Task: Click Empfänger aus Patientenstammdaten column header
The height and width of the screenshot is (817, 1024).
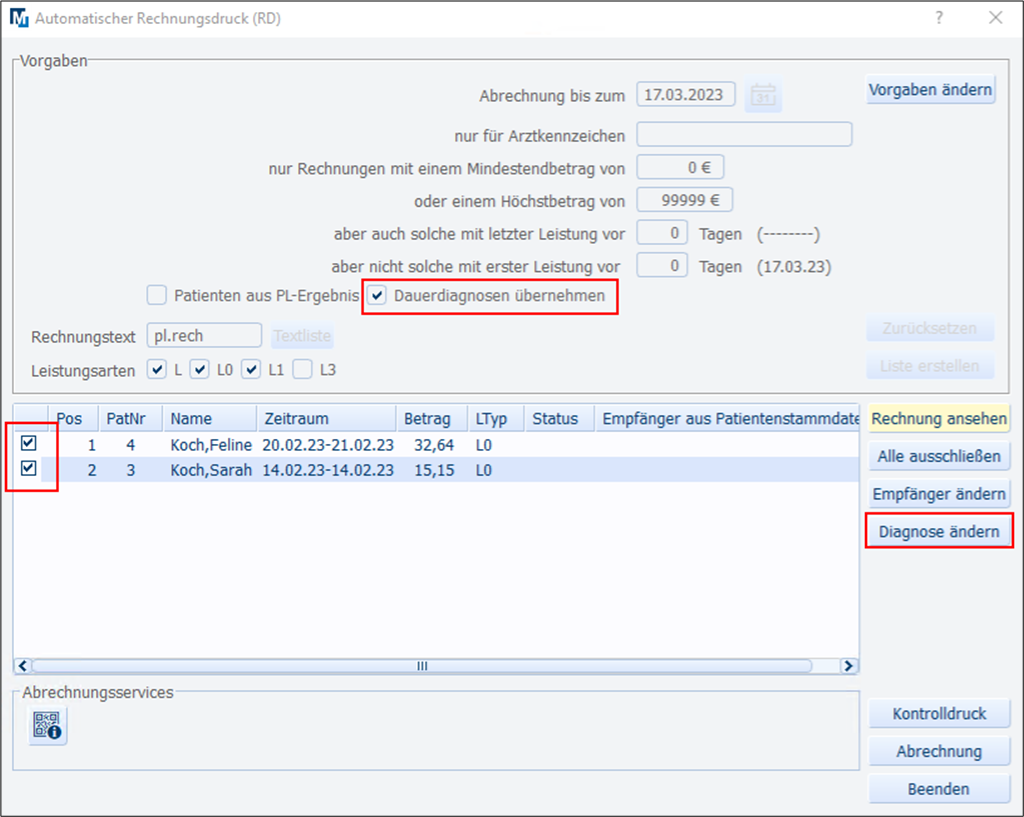Action: point(727,419)
